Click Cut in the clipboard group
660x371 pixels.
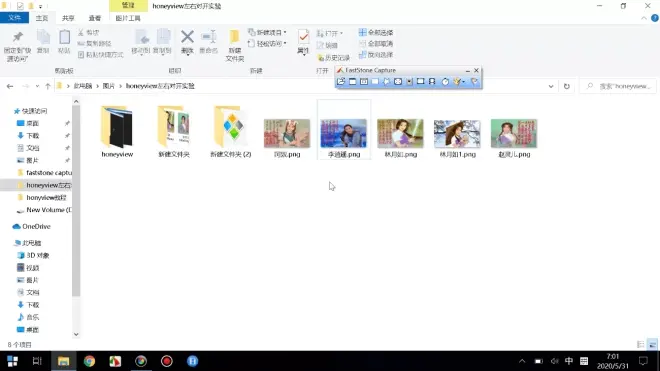pos(88,32)
